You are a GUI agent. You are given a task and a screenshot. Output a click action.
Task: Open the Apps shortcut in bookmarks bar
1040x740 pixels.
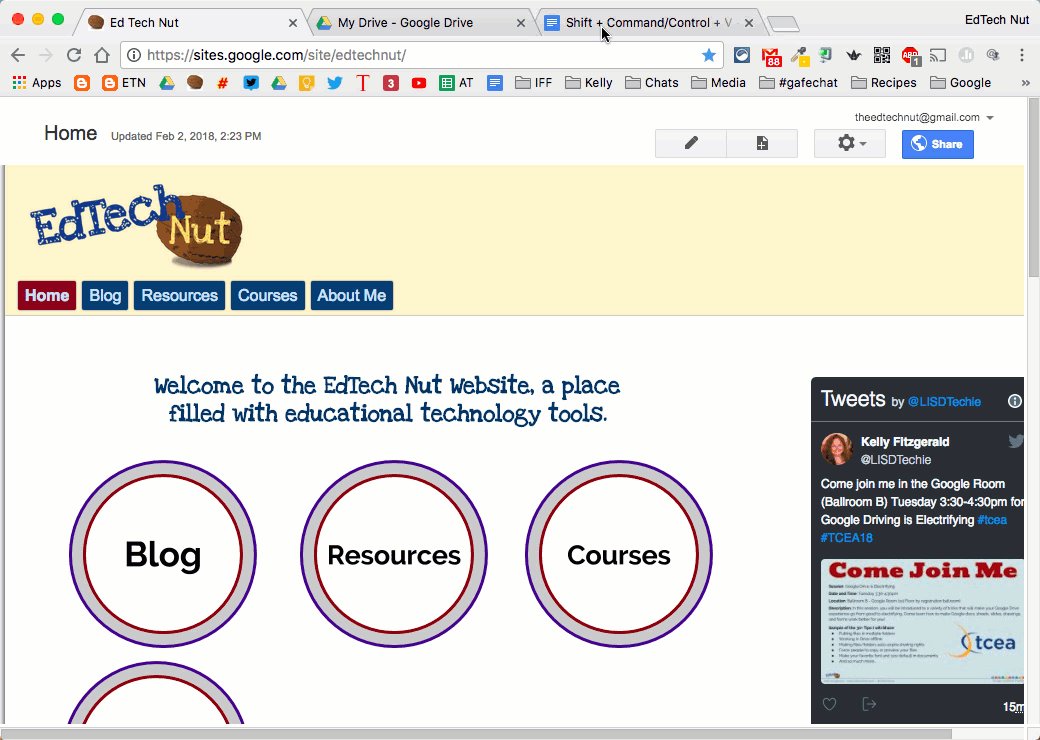coord(37,83)
